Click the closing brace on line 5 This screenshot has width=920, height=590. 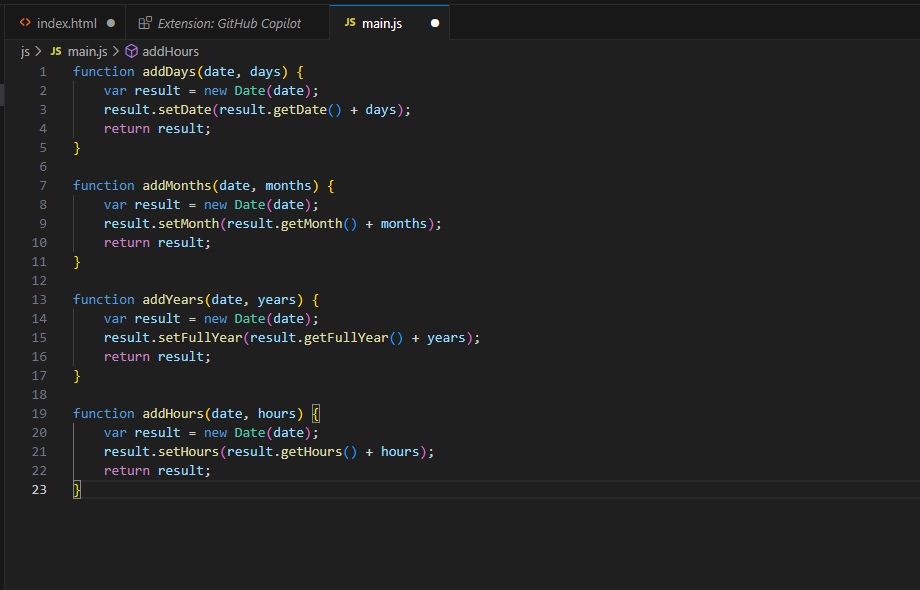pos(77,148)
